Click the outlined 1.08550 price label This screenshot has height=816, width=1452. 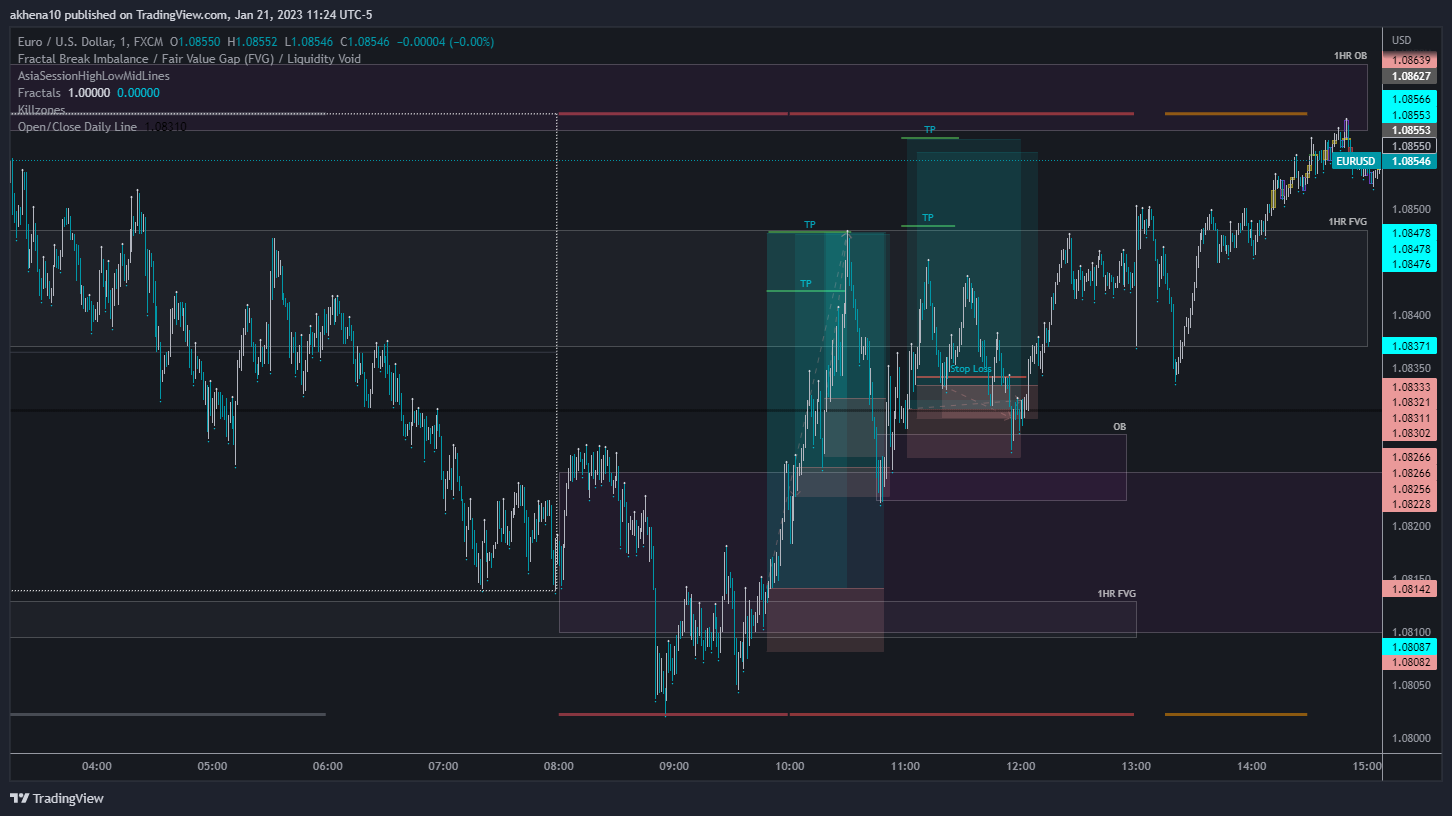pyautogui.click(x=1410, y=146)
